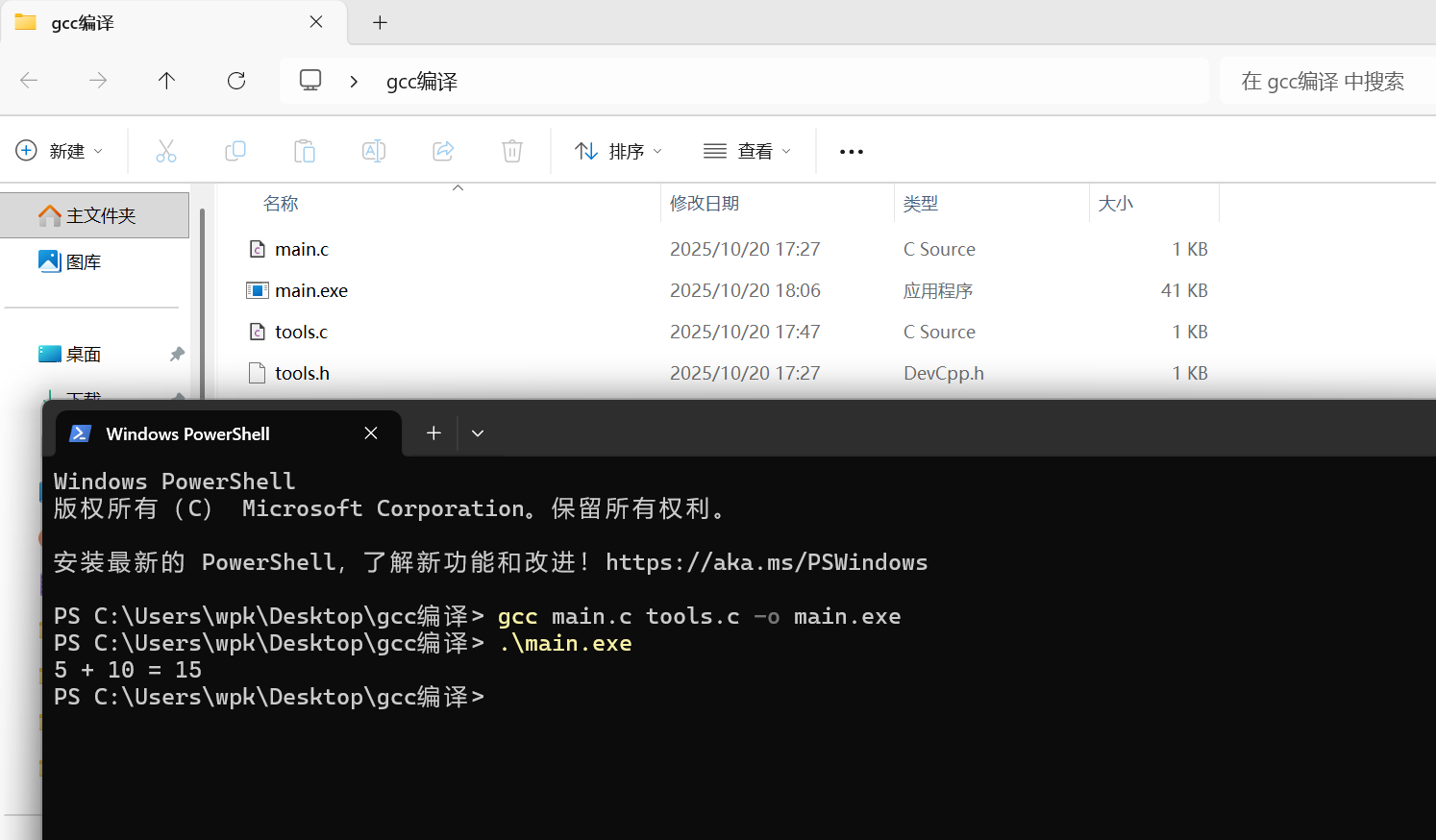Select the Rename icon in toolbar
This screenshot has width=1436, height=840.
click(x=374, y=151)
